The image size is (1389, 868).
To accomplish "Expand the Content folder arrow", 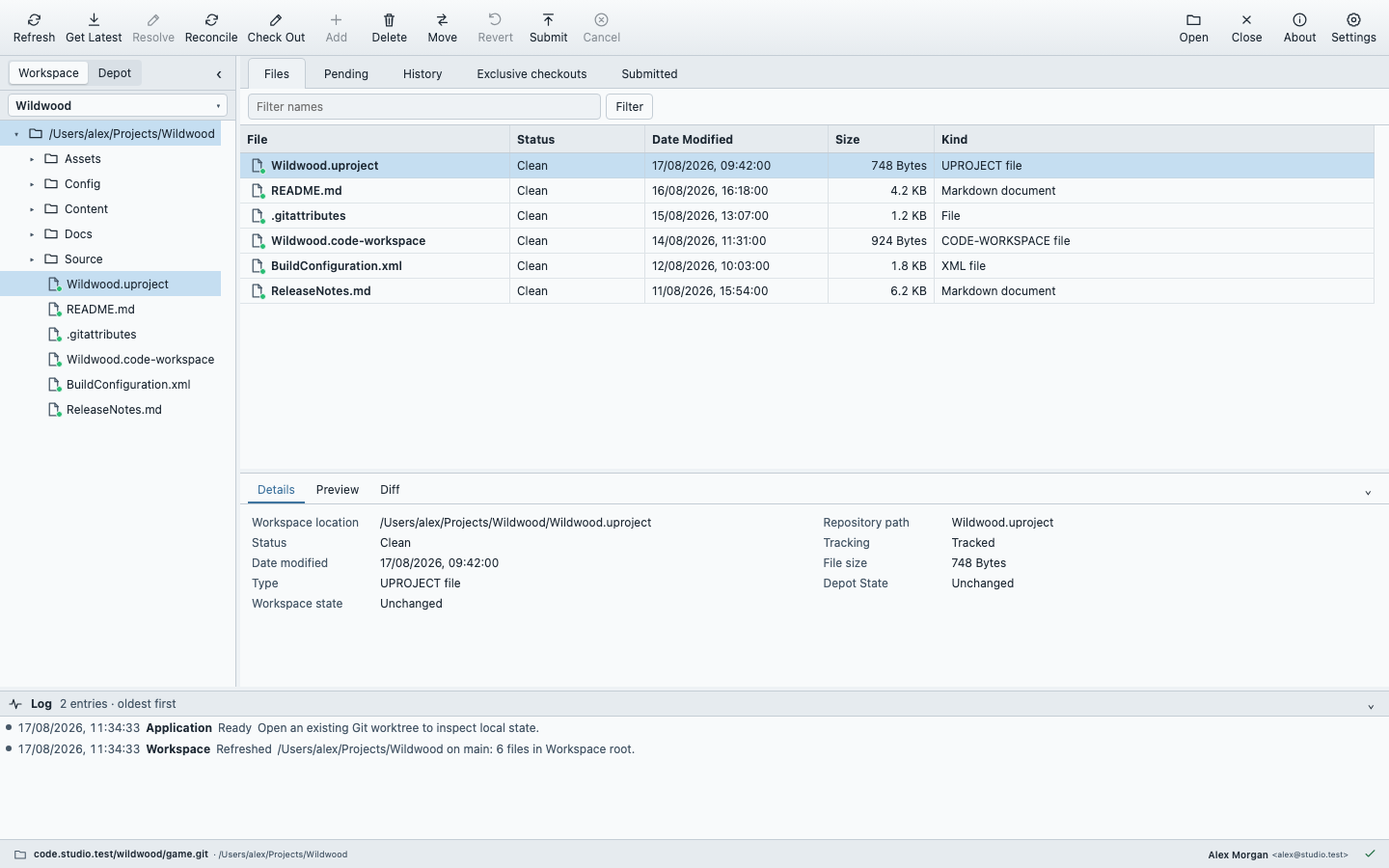I will [32, 209].
